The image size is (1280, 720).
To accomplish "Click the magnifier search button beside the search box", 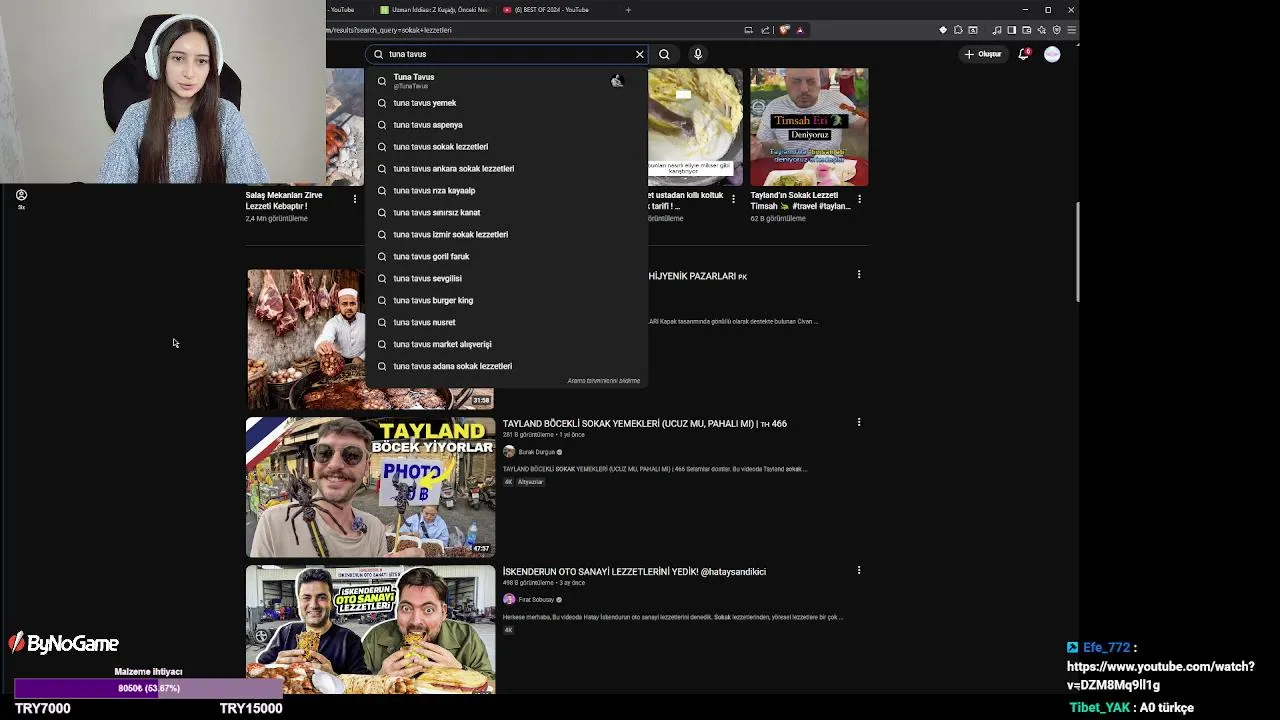I will pyautogui.click(x=664, y=54).
